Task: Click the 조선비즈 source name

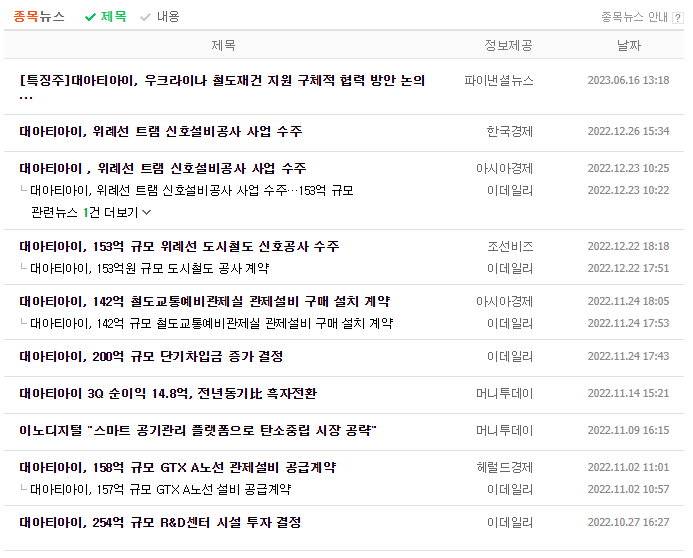Action: click(510, 246)
